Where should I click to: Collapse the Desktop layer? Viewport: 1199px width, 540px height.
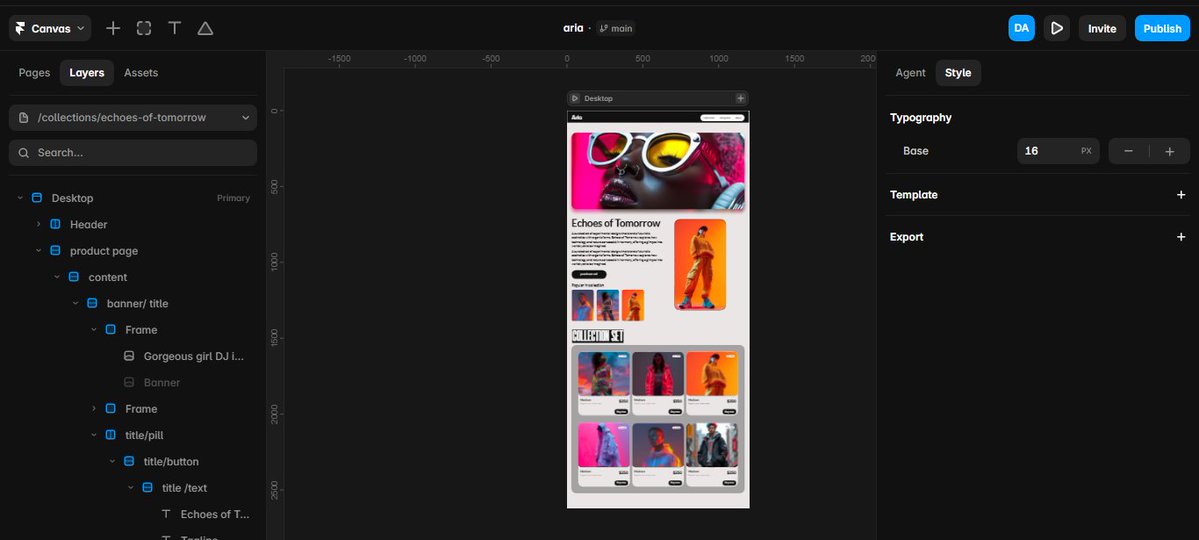click(20, 198)
